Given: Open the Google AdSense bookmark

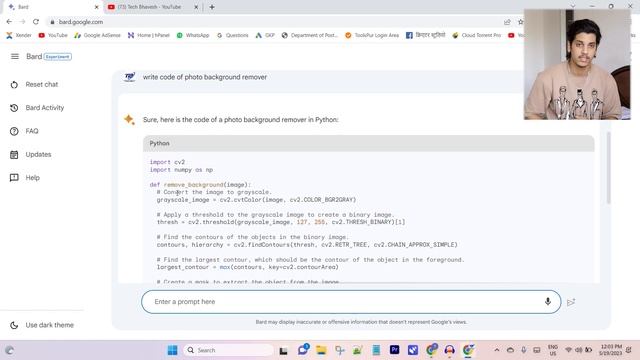Looking at the screenshot, I should click(98, 36).
